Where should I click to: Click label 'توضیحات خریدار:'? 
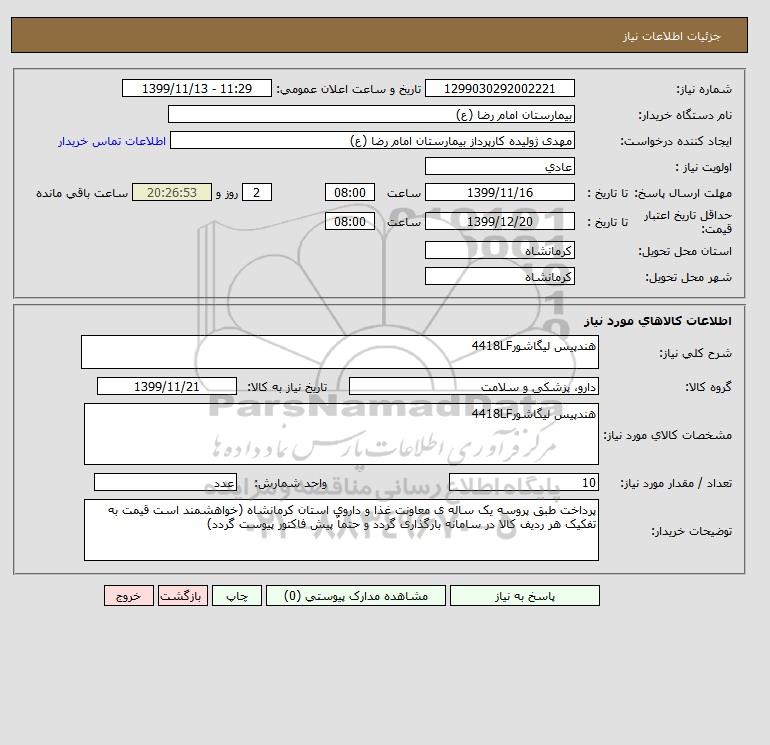(x=691, y=531)
